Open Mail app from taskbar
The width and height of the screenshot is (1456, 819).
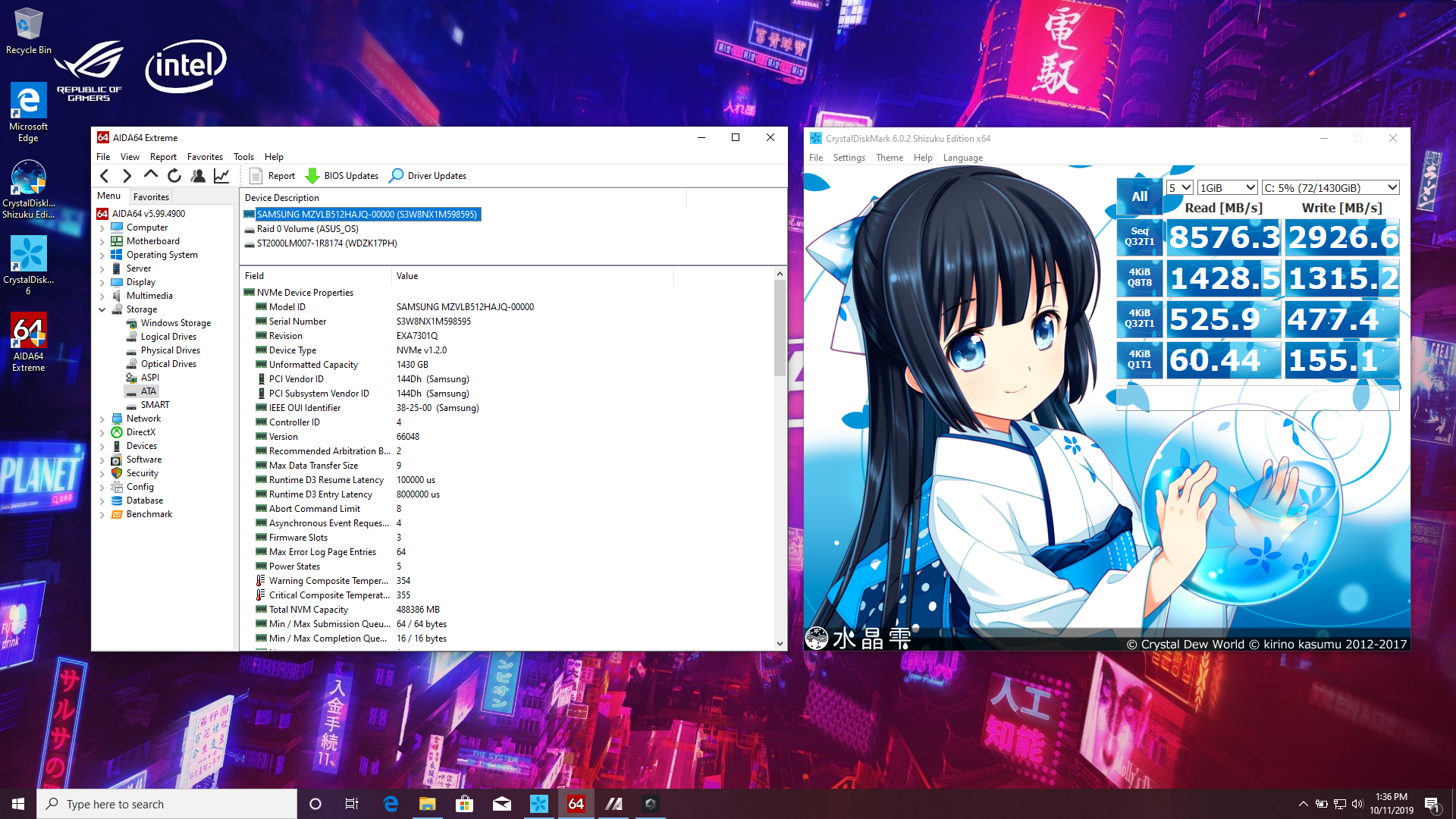click(x=502, y=804)
